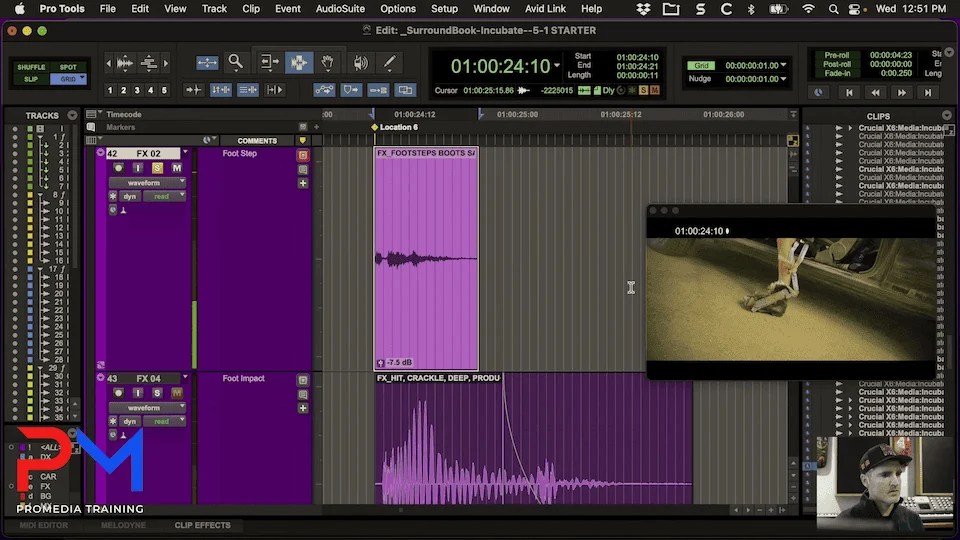Enable Shuffle edit mode
This screenshot has height=540, width=960.
[31, 67]
